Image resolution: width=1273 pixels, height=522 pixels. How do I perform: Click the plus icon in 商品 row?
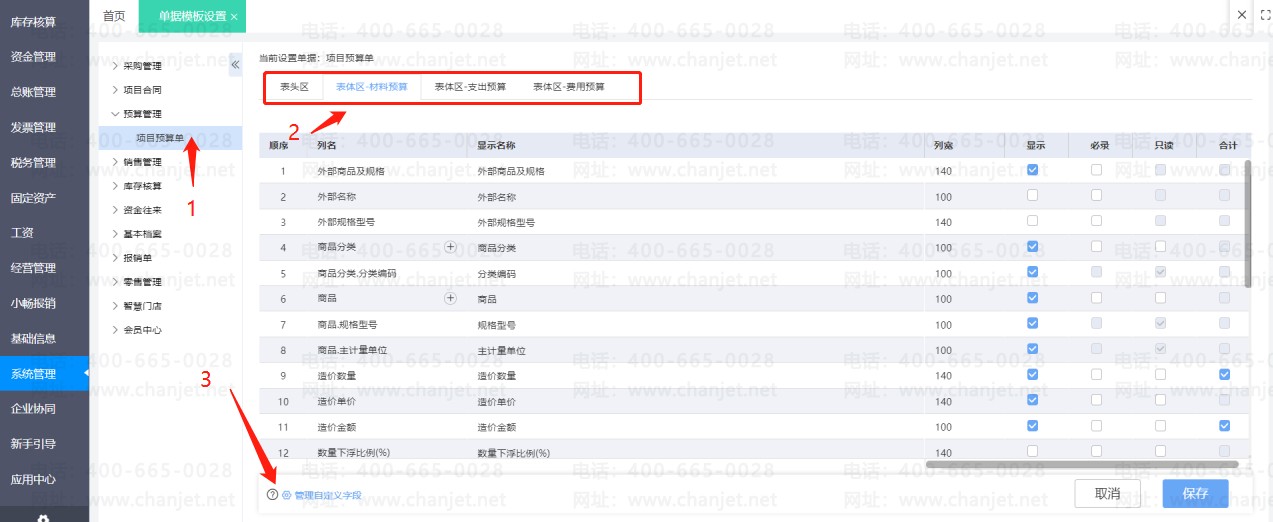(x=450, y=298)
